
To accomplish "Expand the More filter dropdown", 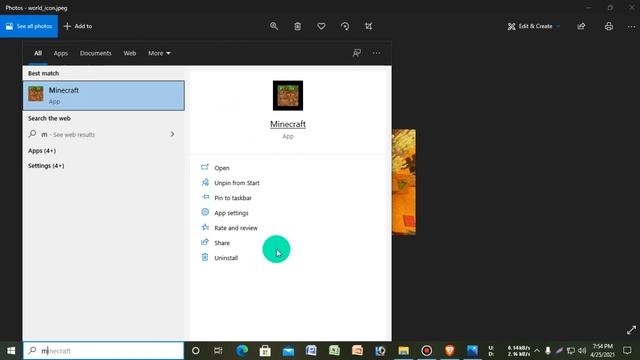I will click(x=159, y=53).
